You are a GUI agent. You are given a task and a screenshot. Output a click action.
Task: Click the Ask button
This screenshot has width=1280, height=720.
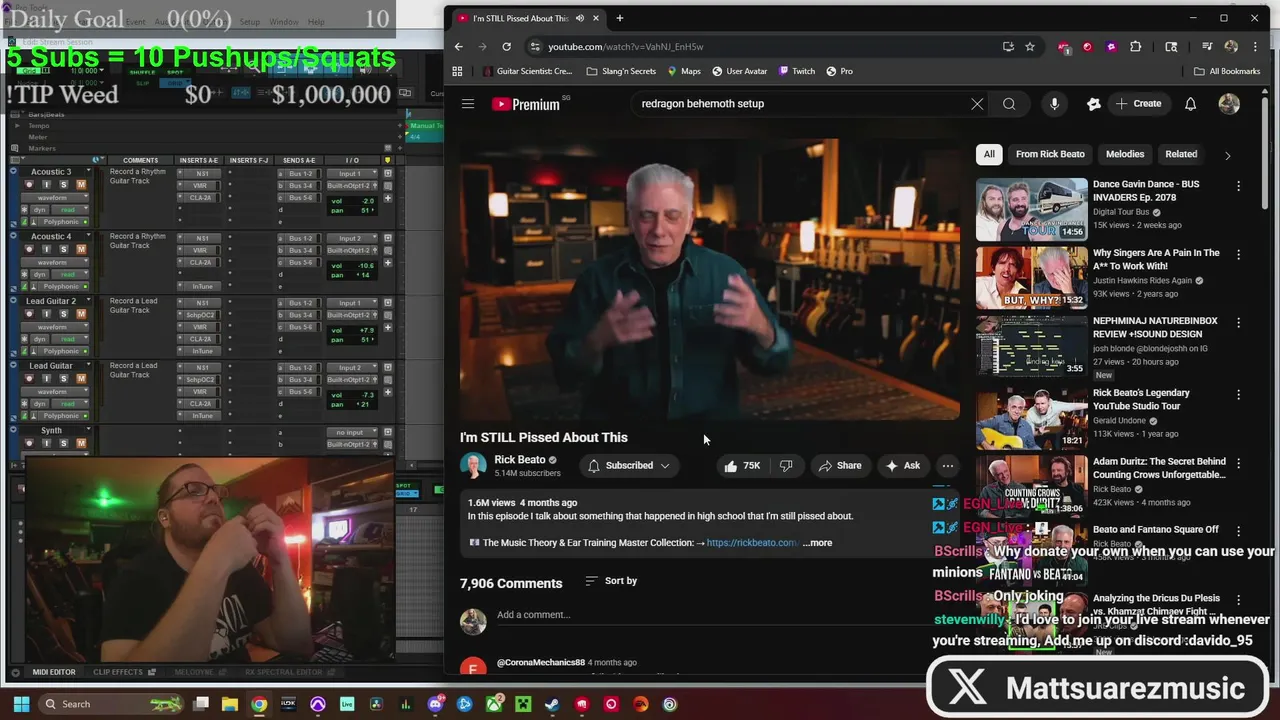pyautogui.click(x=903, y=466)
